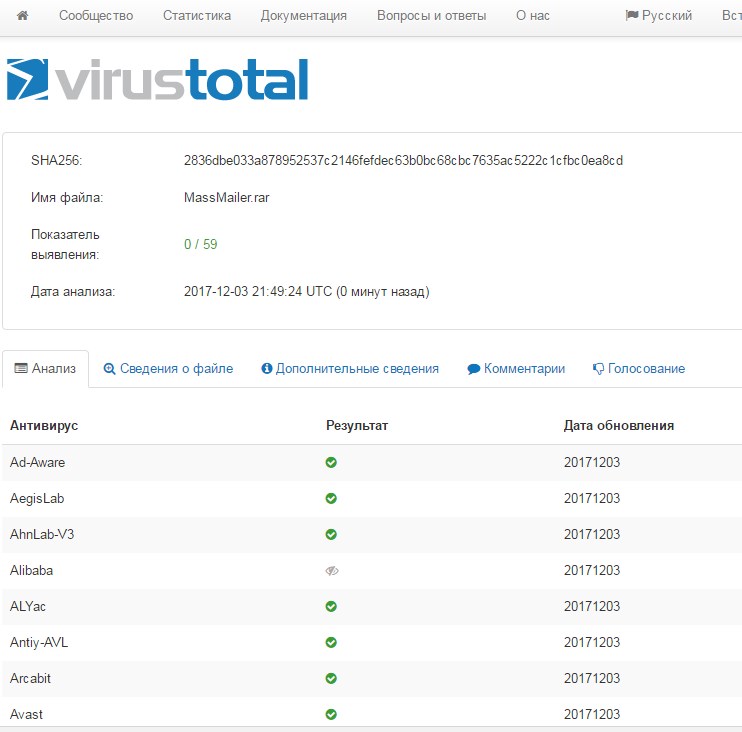
Task: Open the О нас link
Action: click(x=532, y=16)
